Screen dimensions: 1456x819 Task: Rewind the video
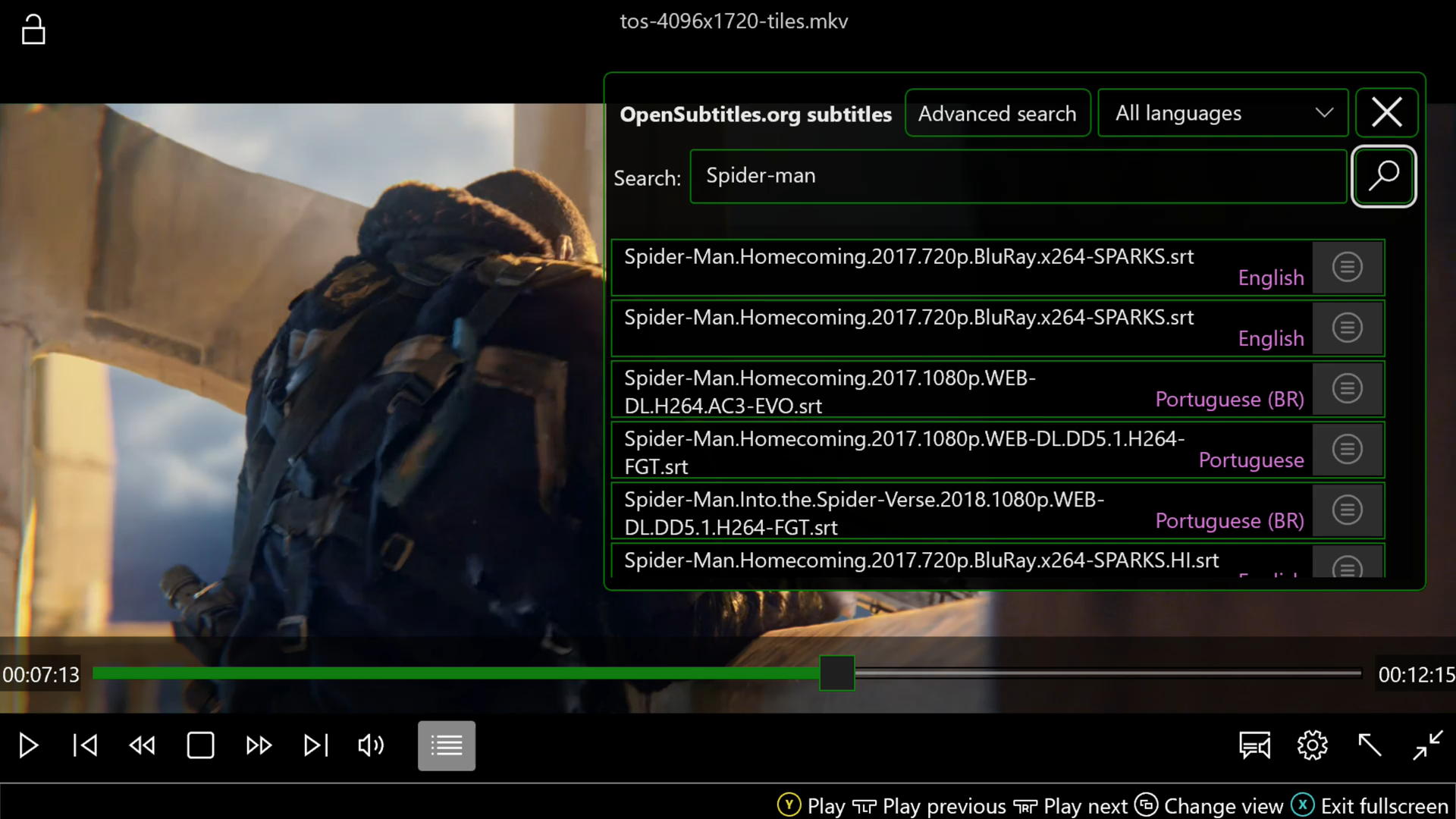[142, 745]
